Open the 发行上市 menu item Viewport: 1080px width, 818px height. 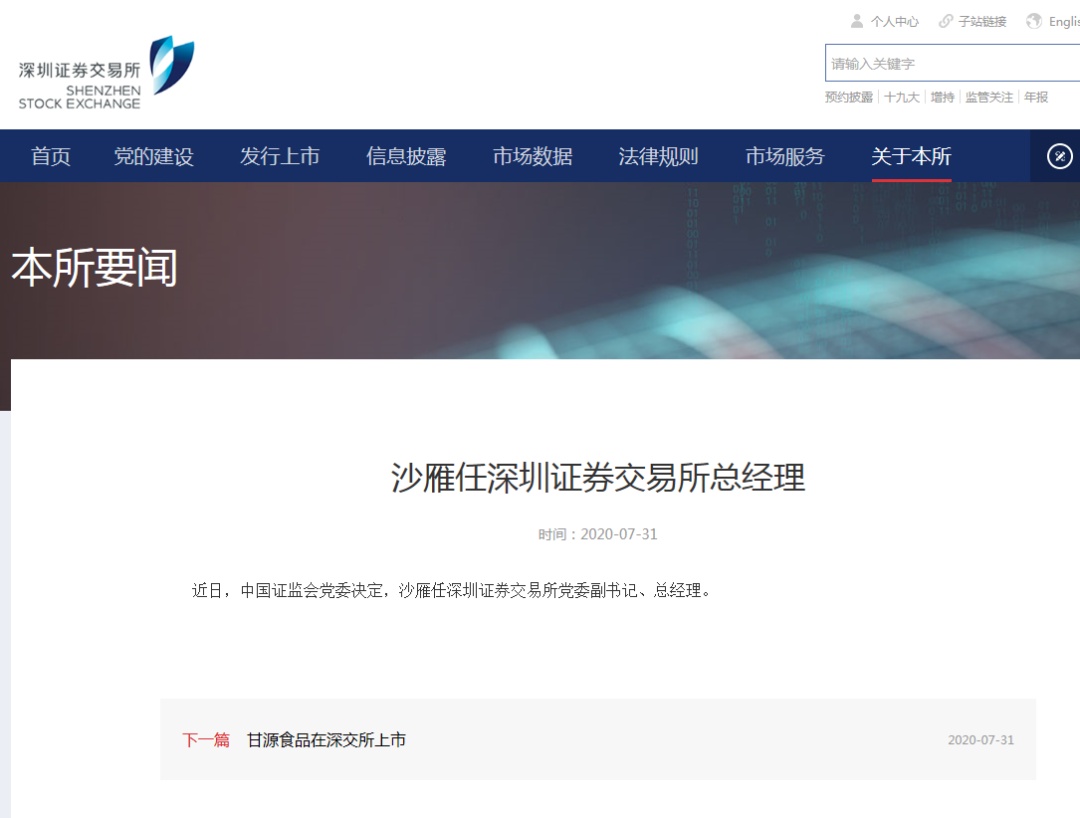pos(280,156)
